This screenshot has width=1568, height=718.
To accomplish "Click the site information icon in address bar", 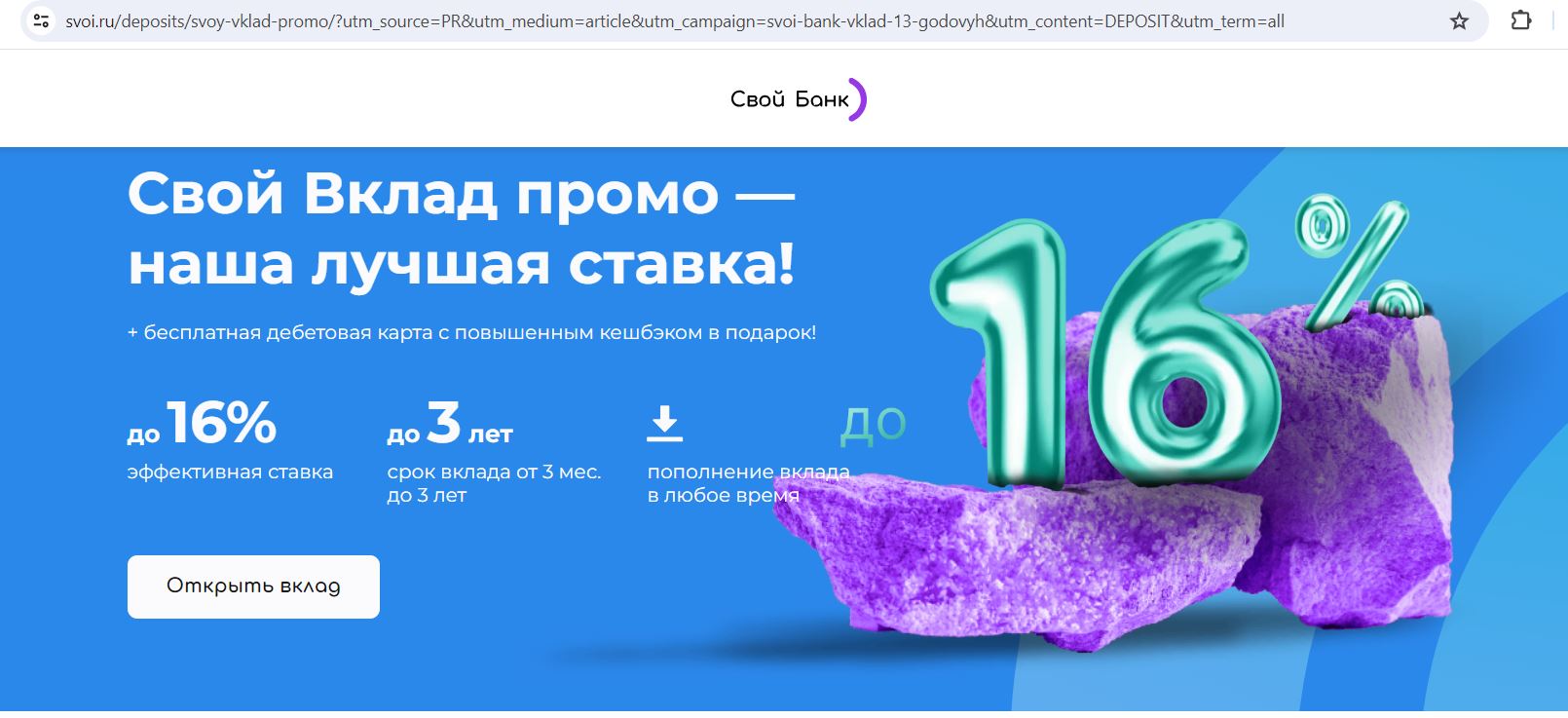I will coord(41,20).
